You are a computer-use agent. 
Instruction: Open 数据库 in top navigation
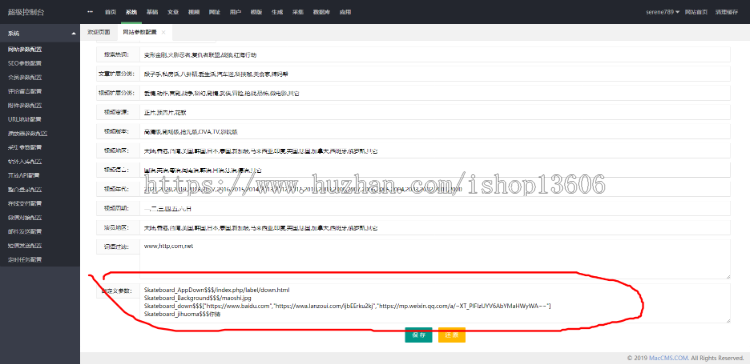(x=321, y=12)
